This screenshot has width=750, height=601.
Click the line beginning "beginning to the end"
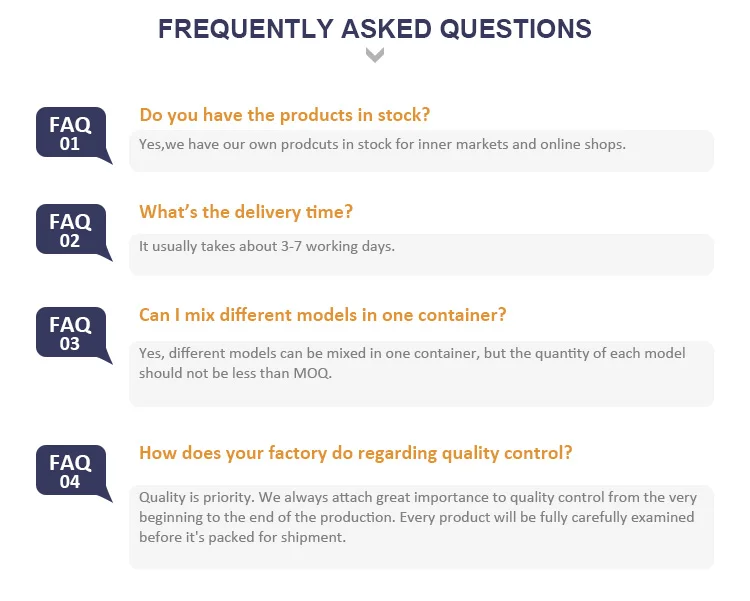tap(416, 517)
